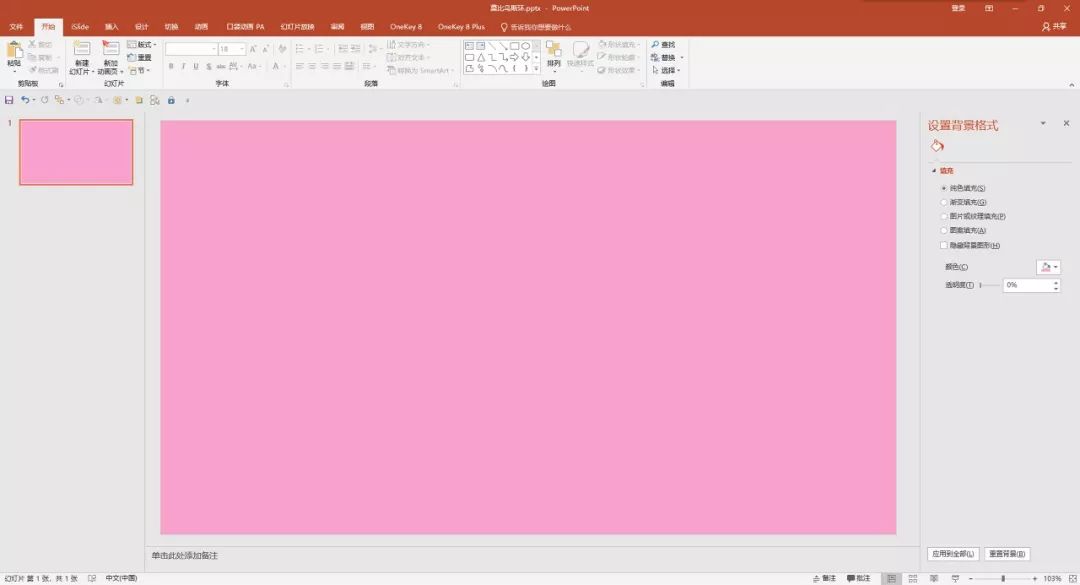Select the paint bucket fill icon in pane

(x=937, y=146)
